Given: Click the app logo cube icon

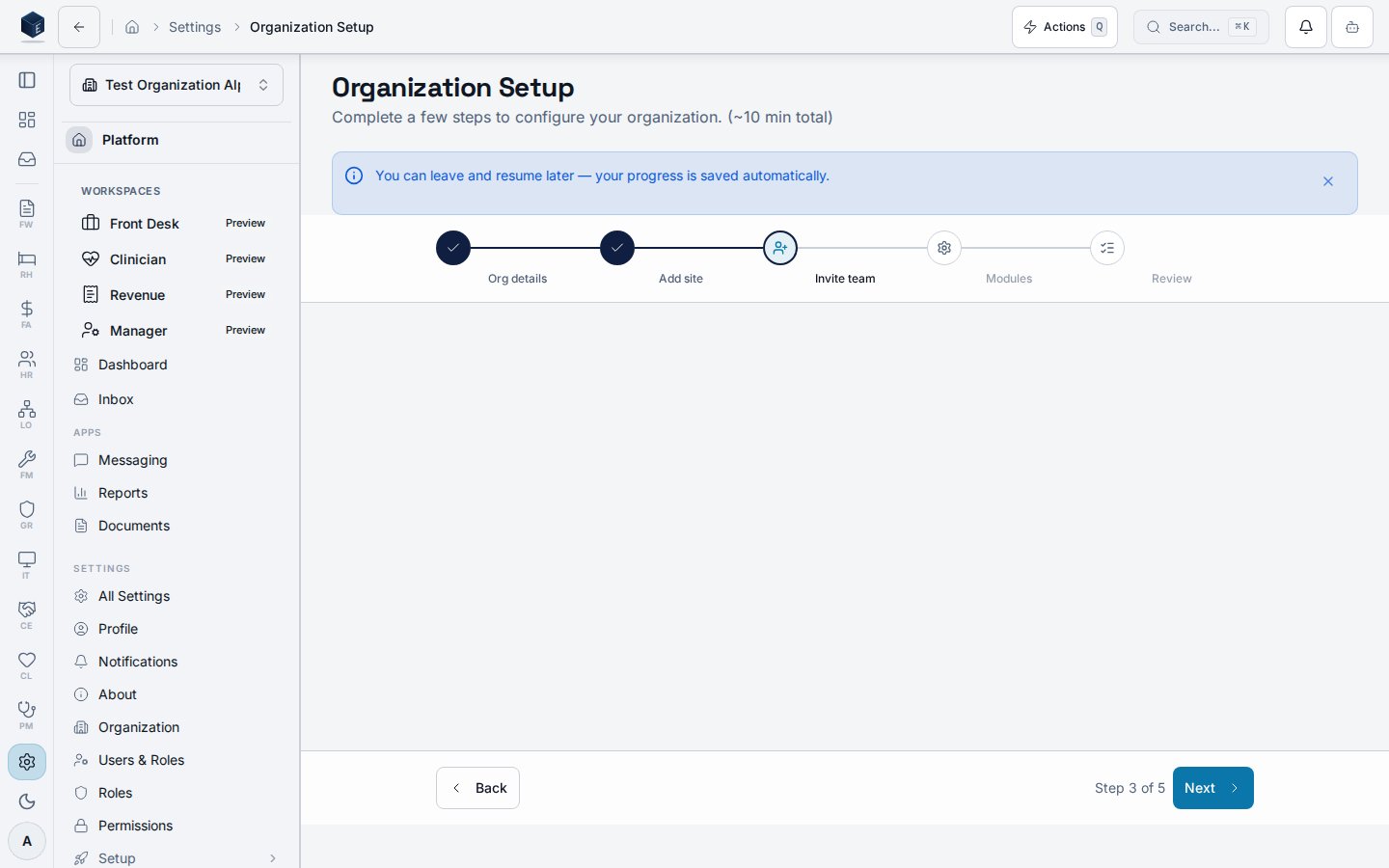Looking at the screenshot, I should pos(33,26).
